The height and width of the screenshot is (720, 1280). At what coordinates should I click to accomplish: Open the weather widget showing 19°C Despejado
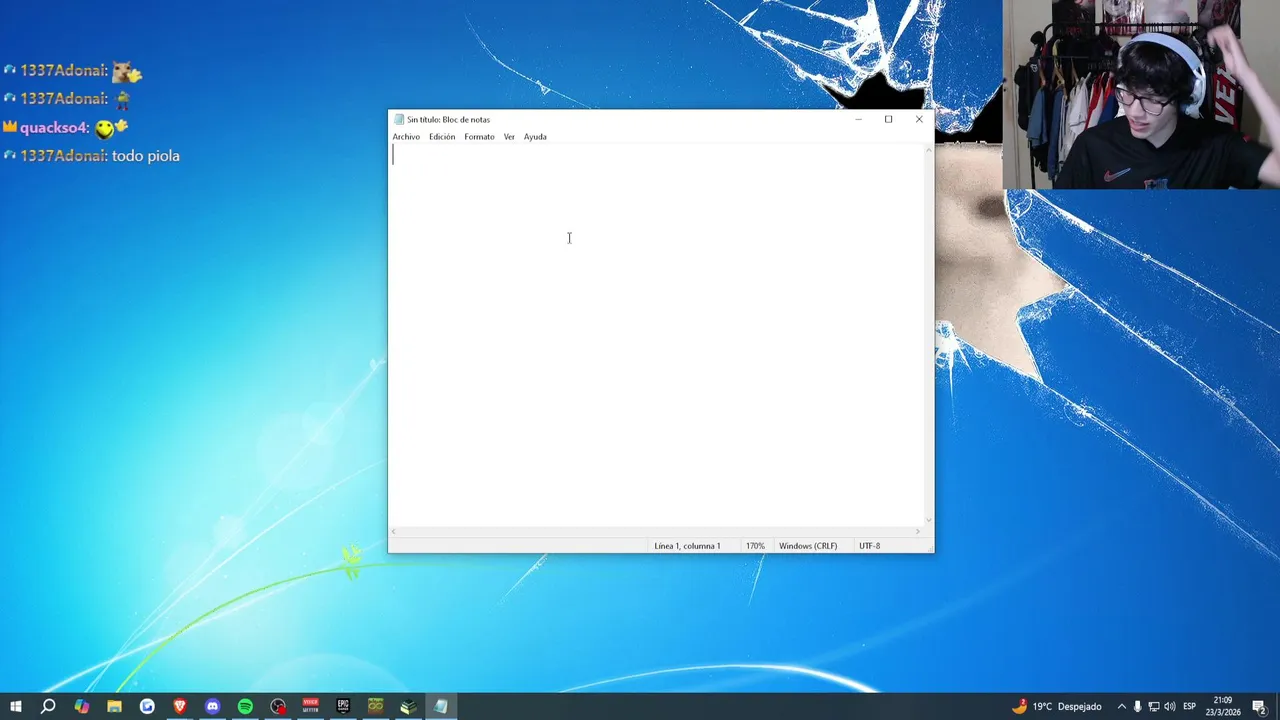1057,707
